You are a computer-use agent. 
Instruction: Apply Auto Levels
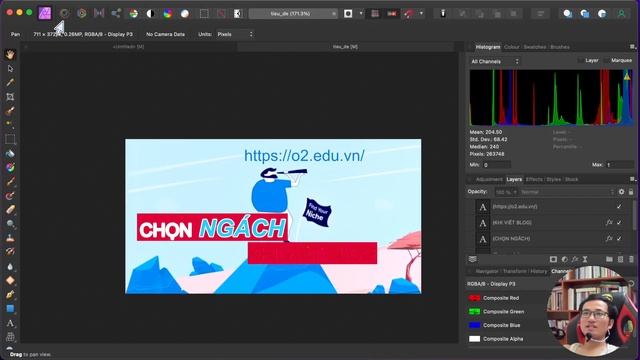(x=133, y=13)
